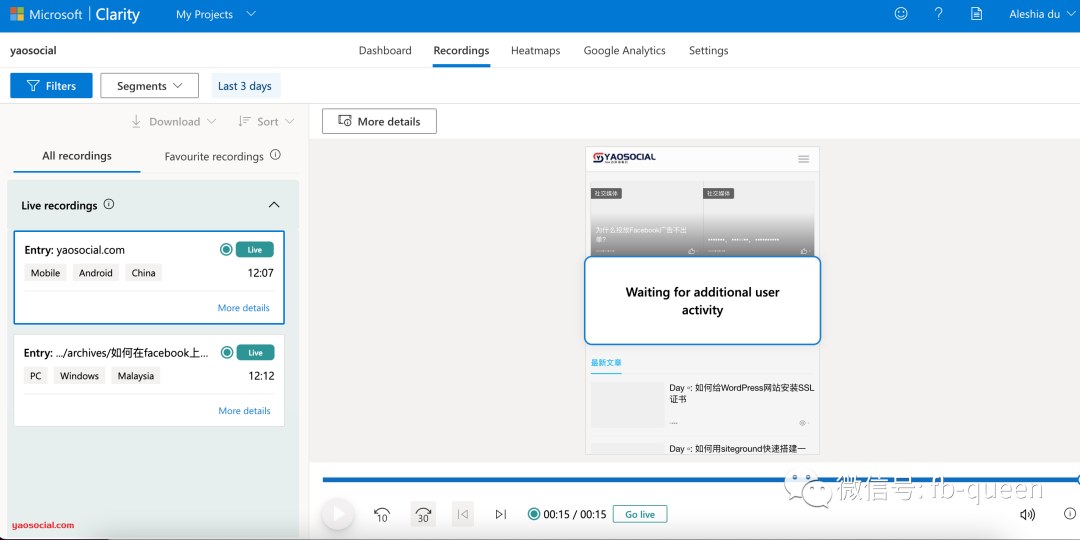Screen dimensions: 1080x540
Task: Click the Microsoft Clarity logo
Action: (74, 14)
